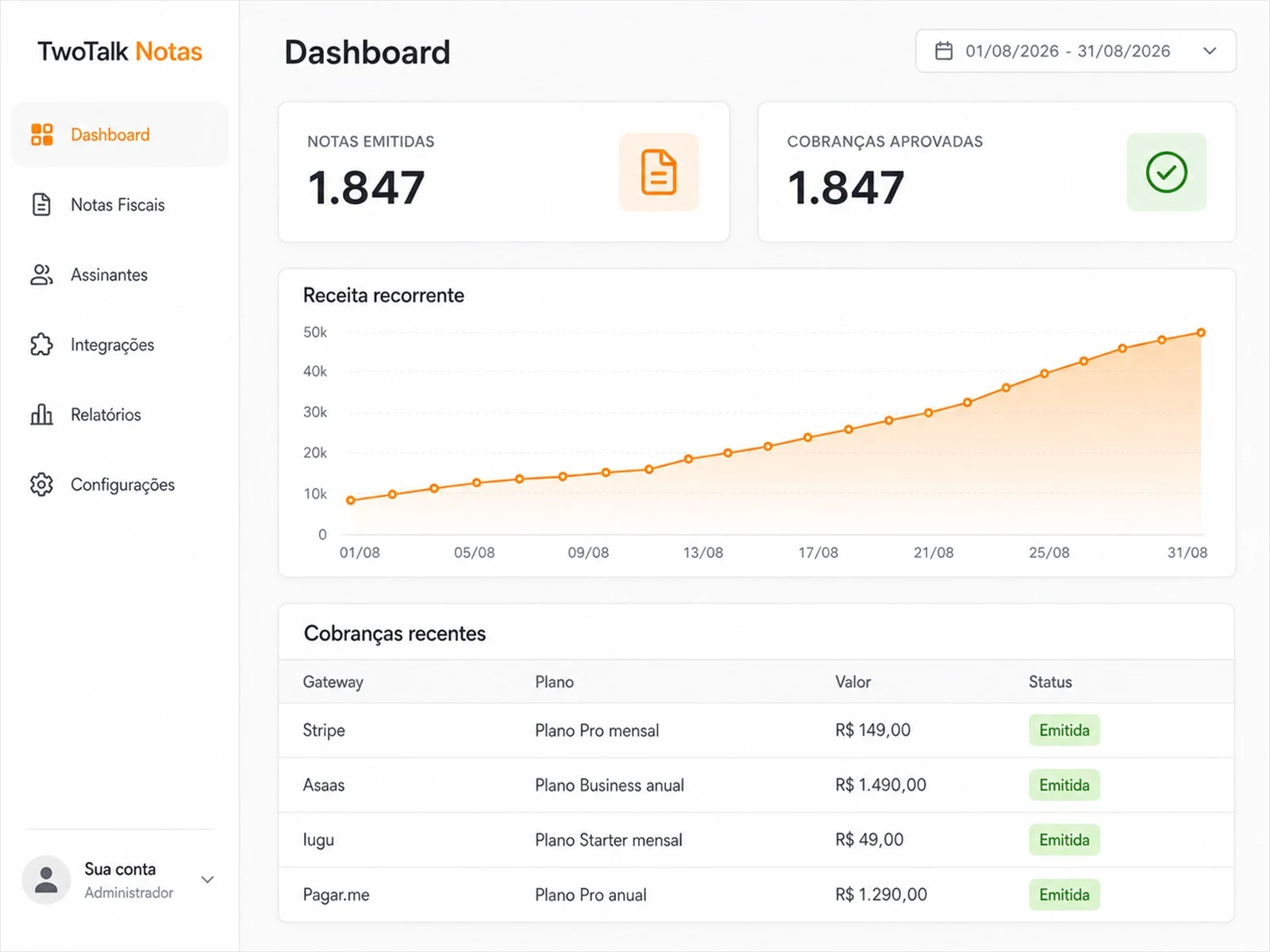
Task: Click the first chart data point at 01/08
Action: 351,500
